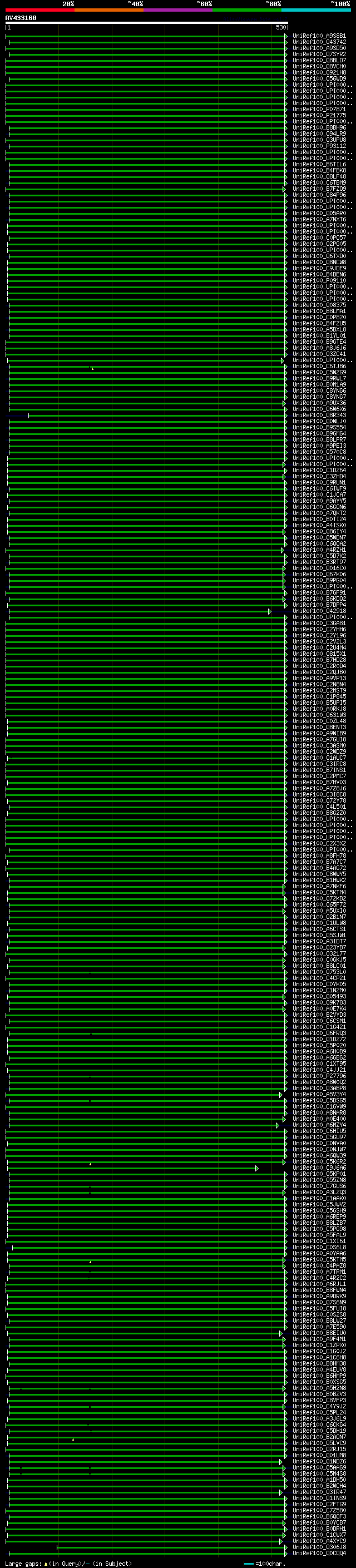Select the UniRef100_C1P845 label
The height and width of the screenshot is (1568, 356).
(319, 696)
